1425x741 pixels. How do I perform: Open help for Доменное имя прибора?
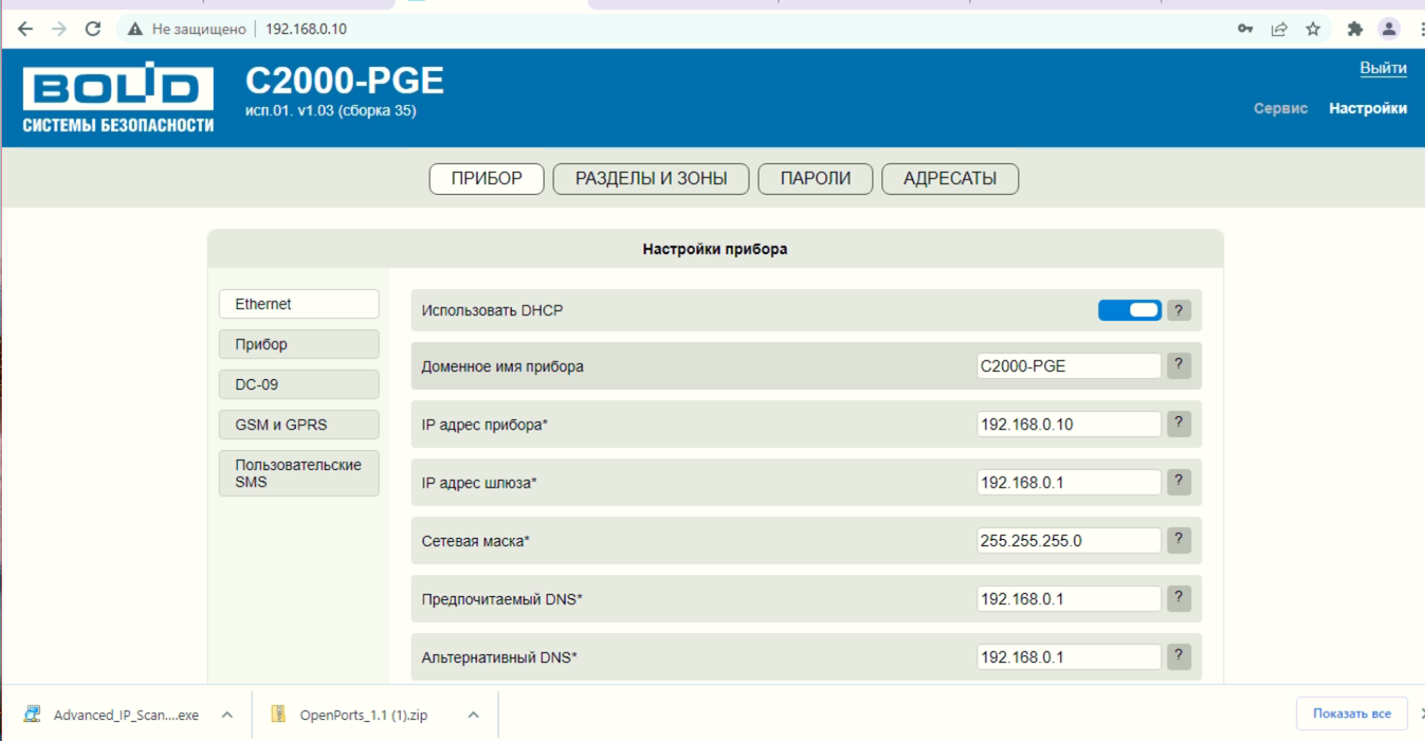tap(1179, 366)
